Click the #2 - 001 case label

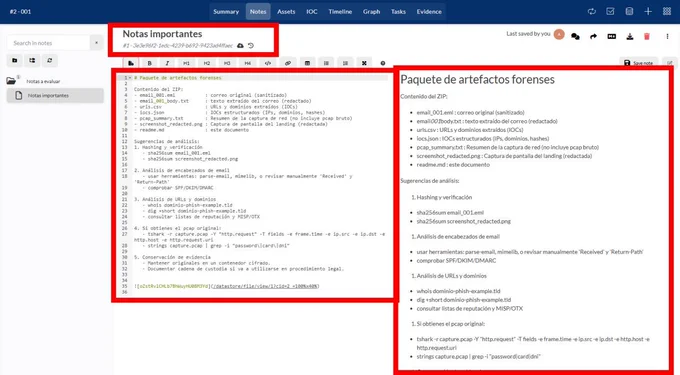coord(20,12)
